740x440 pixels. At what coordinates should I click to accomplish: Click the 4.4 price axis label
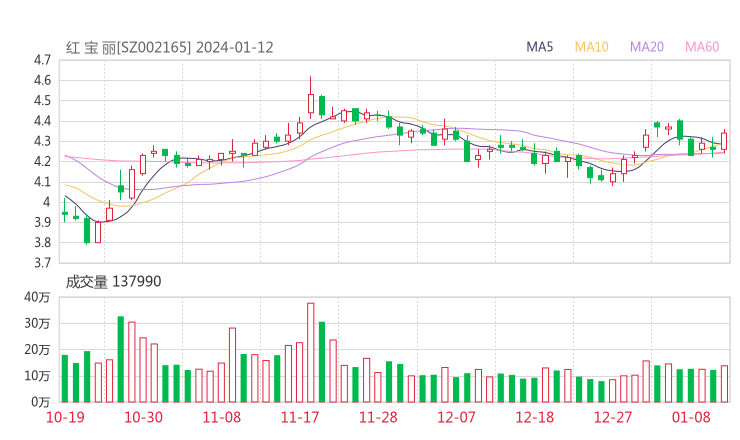[x=42, y=121]
